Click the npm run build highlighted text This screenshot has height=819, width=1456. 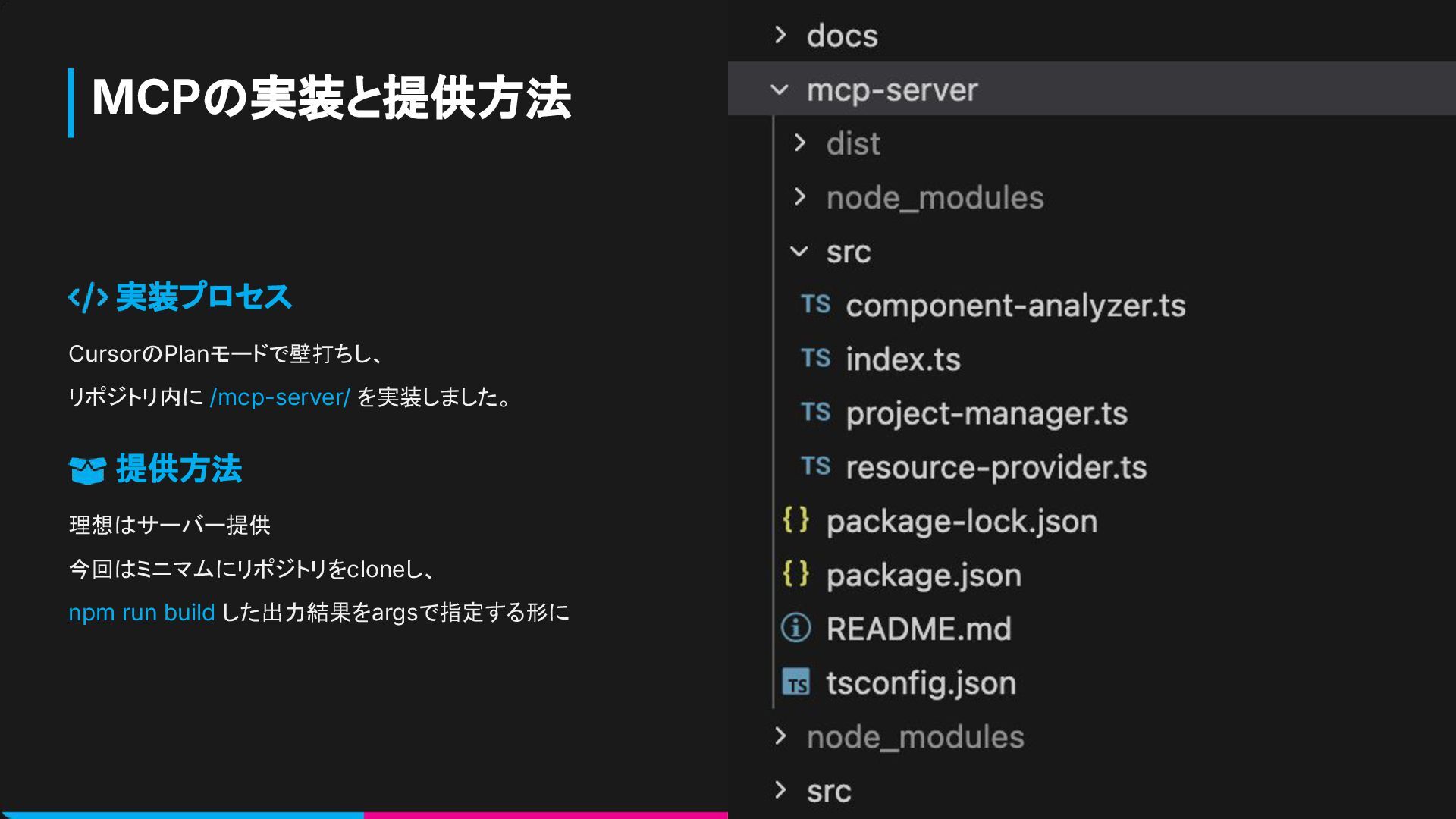point(141,613)
